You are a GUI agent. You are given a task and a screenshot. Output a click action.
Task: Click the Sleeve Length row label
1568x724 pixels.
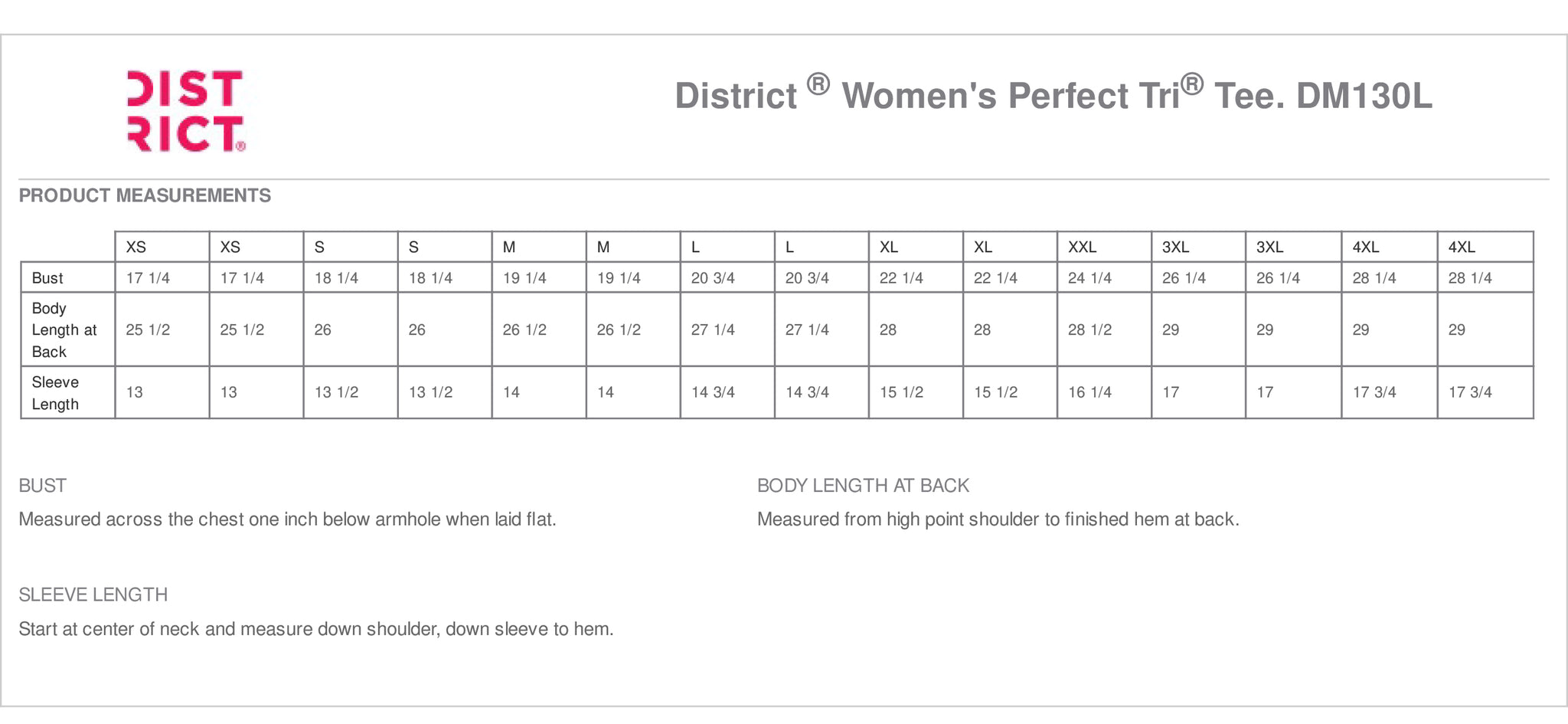(x=55, y=393)
